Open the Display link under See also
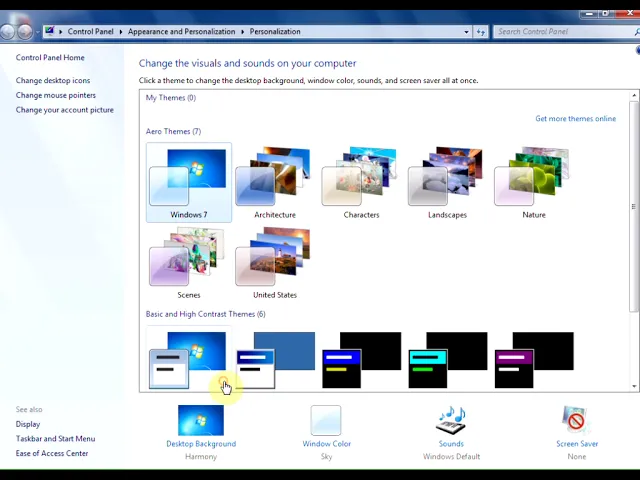 (28, 424)
